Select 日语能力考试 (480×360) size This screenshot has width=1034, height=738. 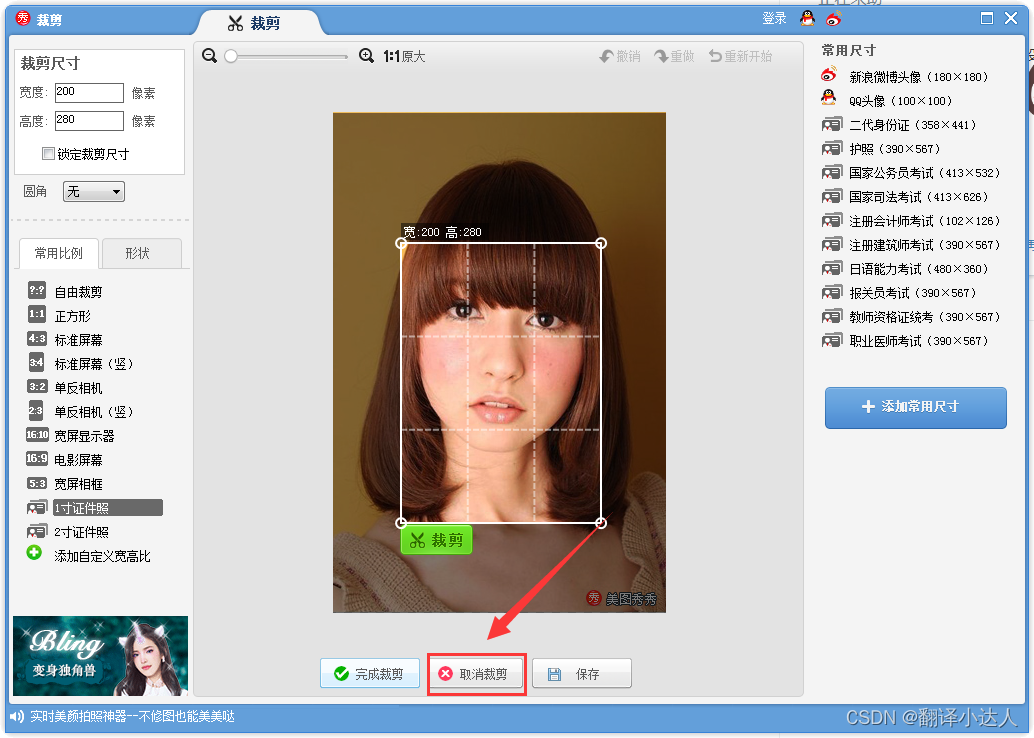pyautogui.click(x=905, y=268)
